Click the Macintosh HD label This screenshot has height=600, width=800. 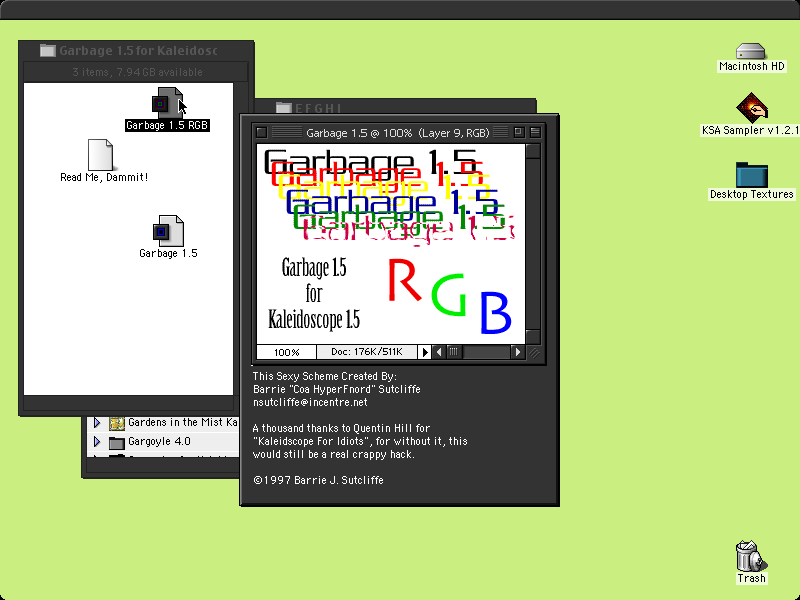coord(752,66)
